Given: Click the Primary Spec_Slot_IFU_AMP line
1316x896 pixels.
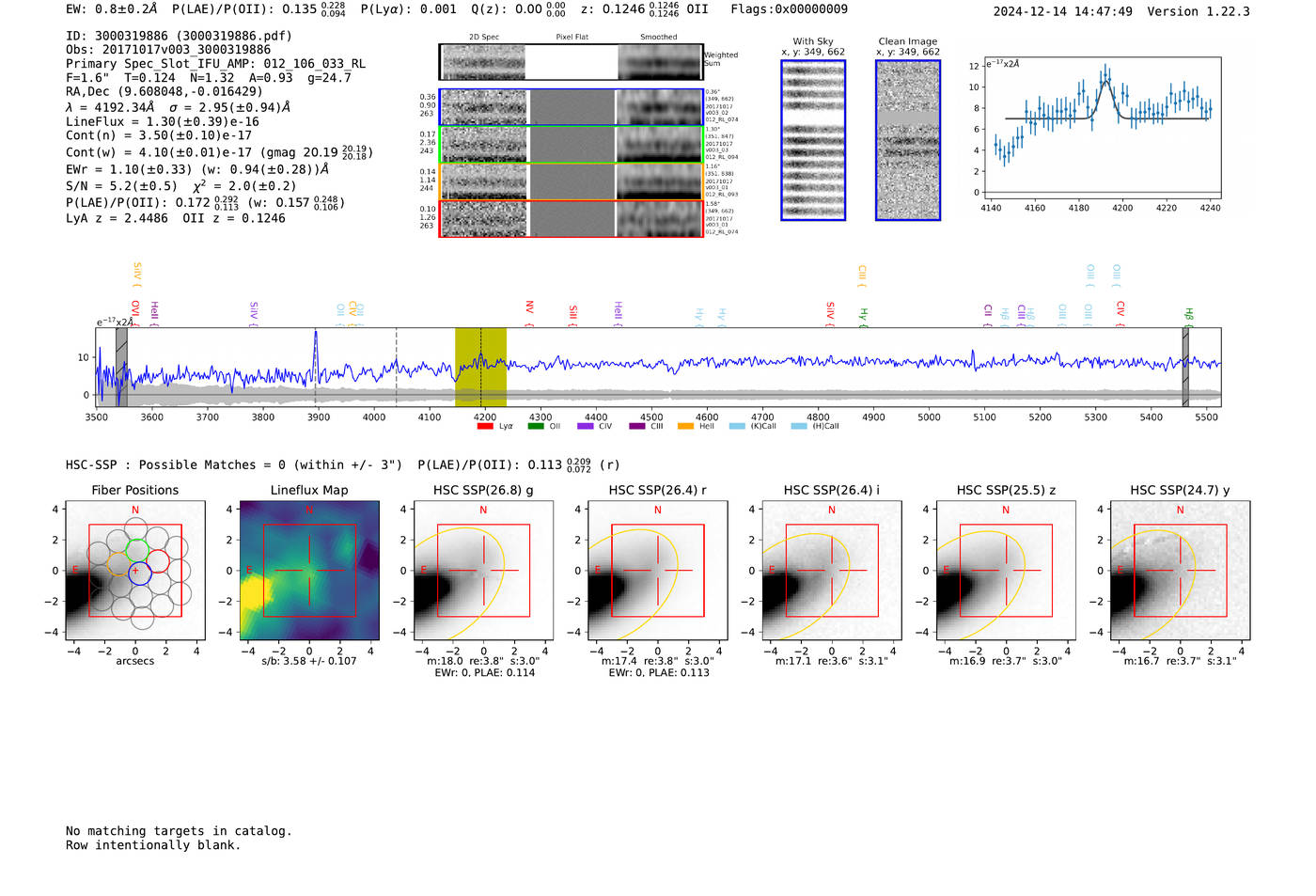Looking at the screenshot, I should pos(215,64).
